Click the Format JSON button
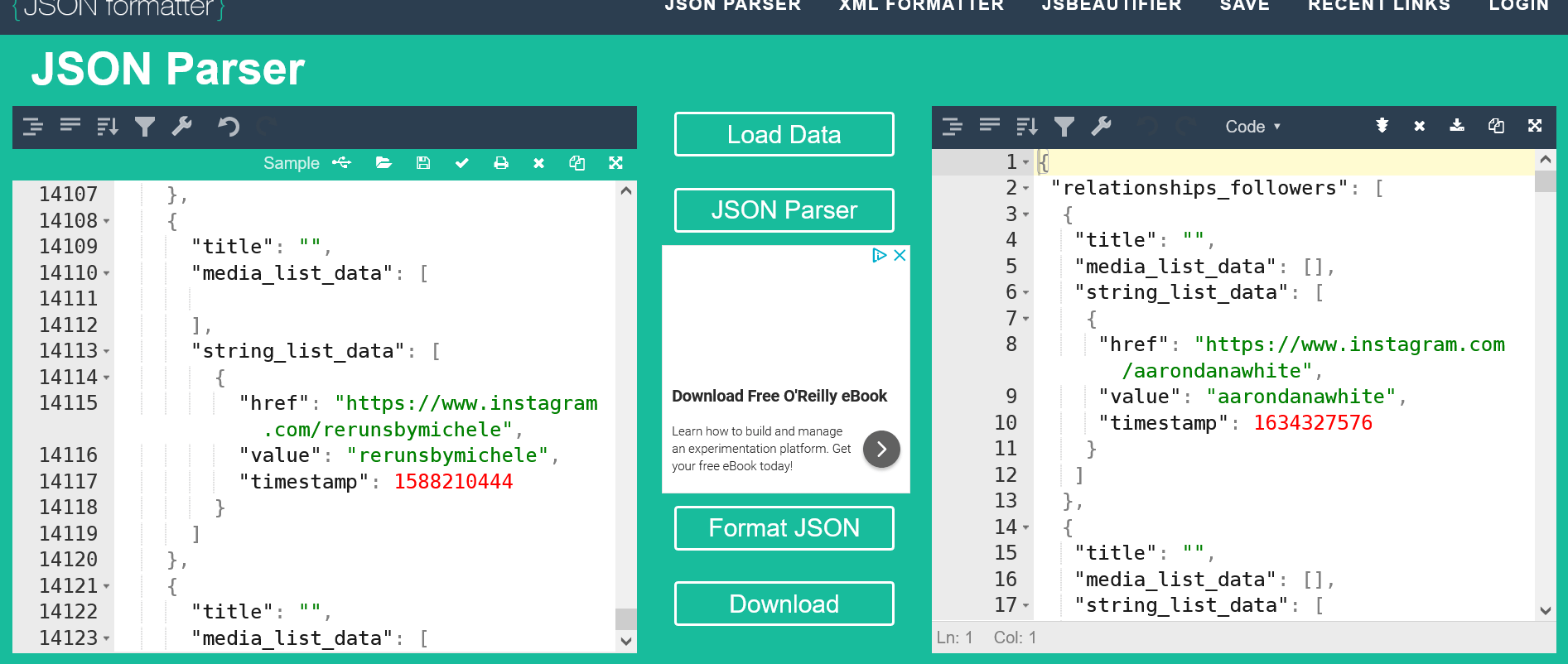The height and width of the screenshot is (664, 1568). pyautogui.click(x=784, y=528)
